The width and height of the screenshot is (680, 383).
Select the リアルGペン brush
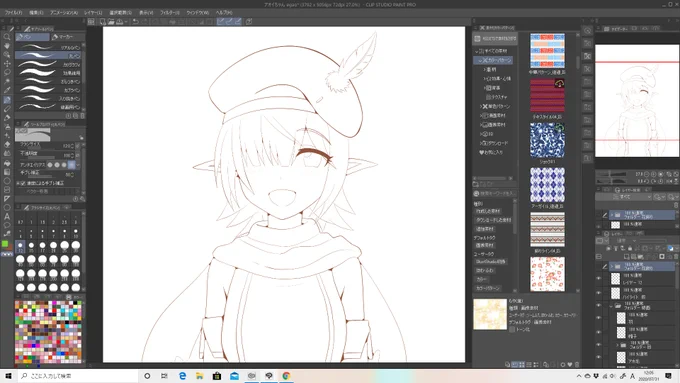[x=49, y=47]
